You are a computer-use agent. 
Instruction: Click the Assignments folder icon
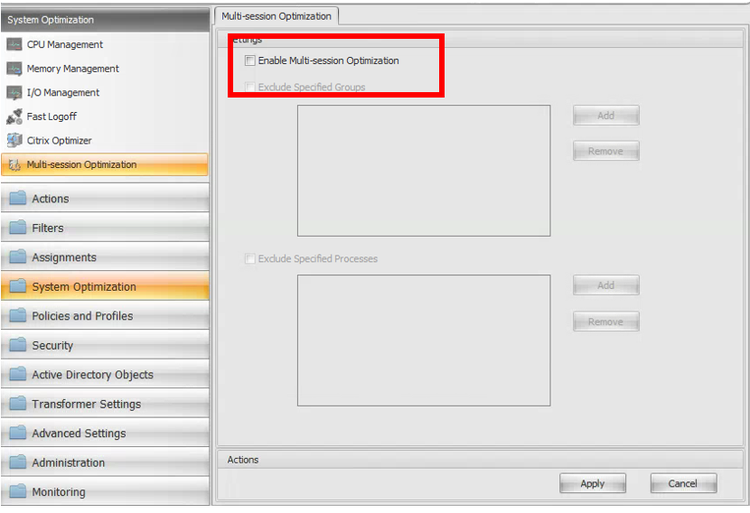tap(18, 257)
